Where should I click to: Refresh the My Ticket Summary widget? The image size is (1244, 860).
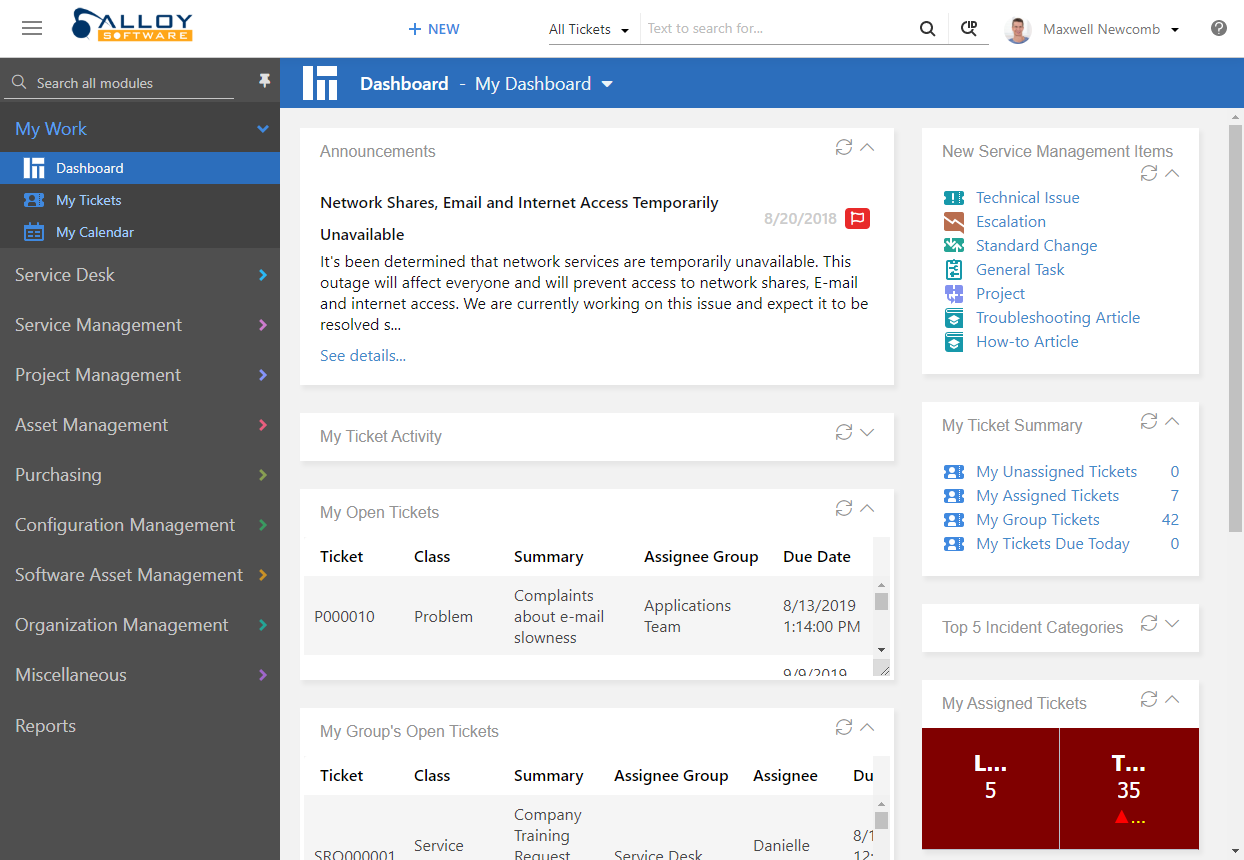(x=1149, y=421)
